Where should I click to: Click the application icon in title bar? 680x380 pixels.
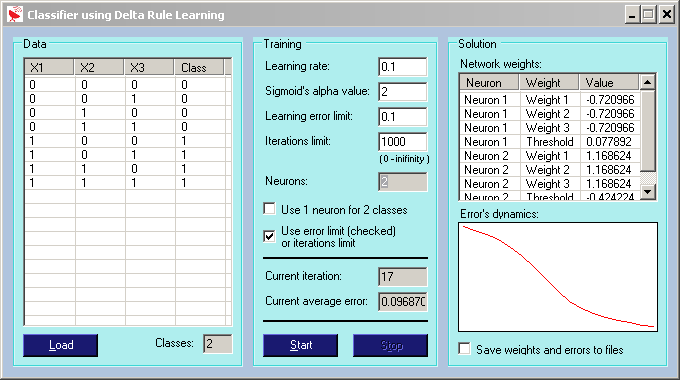[15, 14]
